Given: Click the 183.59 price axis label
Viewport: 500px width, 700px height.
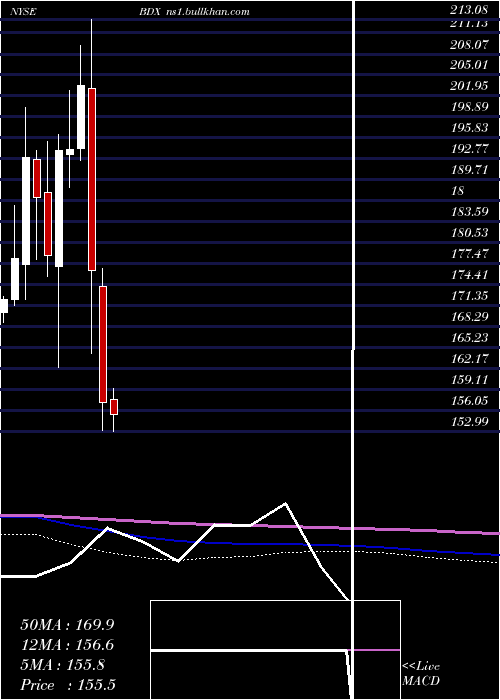Looking at the screenshot, I should 469,212.
